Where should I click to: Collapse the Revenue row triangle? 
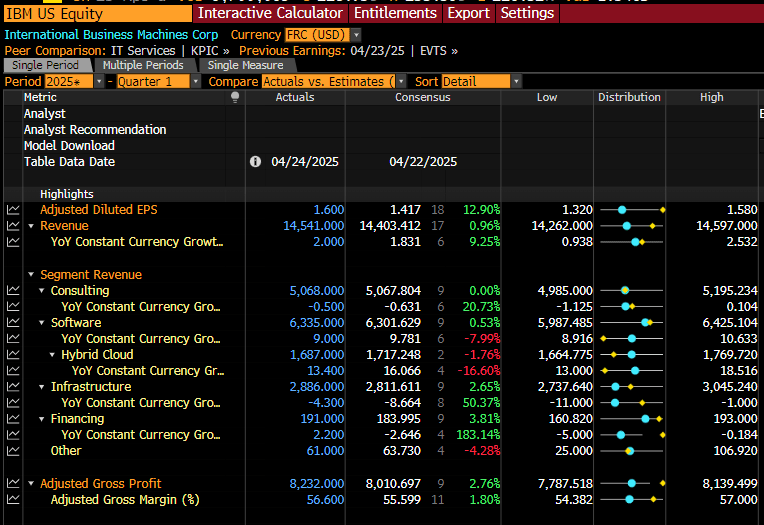pyautogui.click(x=31, y=226)
